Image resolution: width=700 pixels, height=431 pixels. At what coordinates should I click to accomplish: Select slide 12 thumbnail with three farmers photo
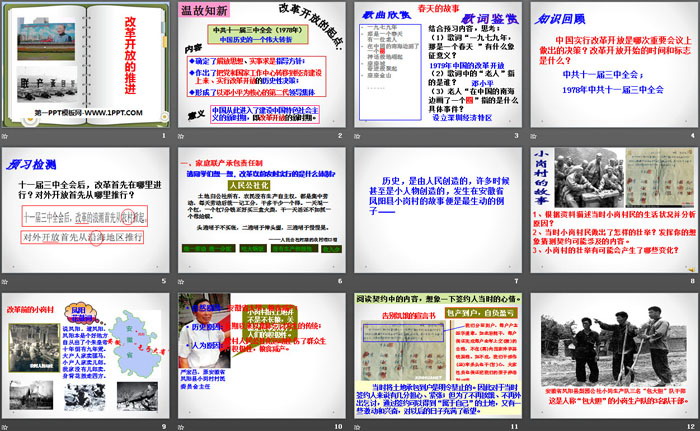pyautogui.click(x=614, y=356)
